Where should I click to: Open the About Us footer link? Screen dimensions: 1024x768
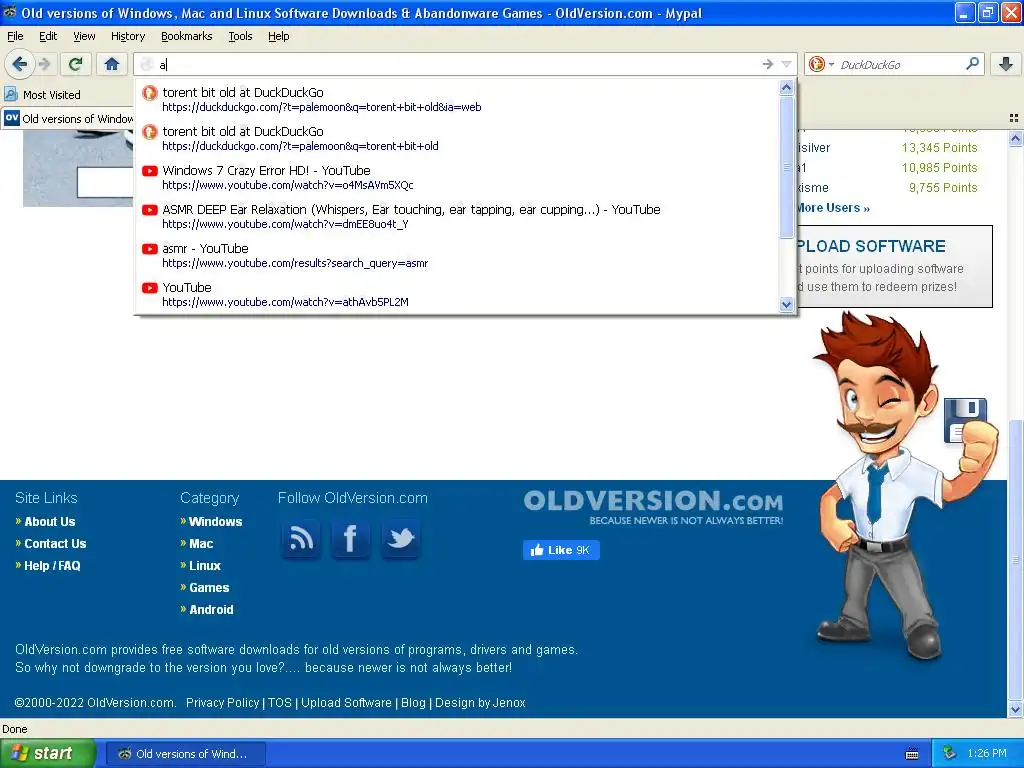click(x=50, y=522)
